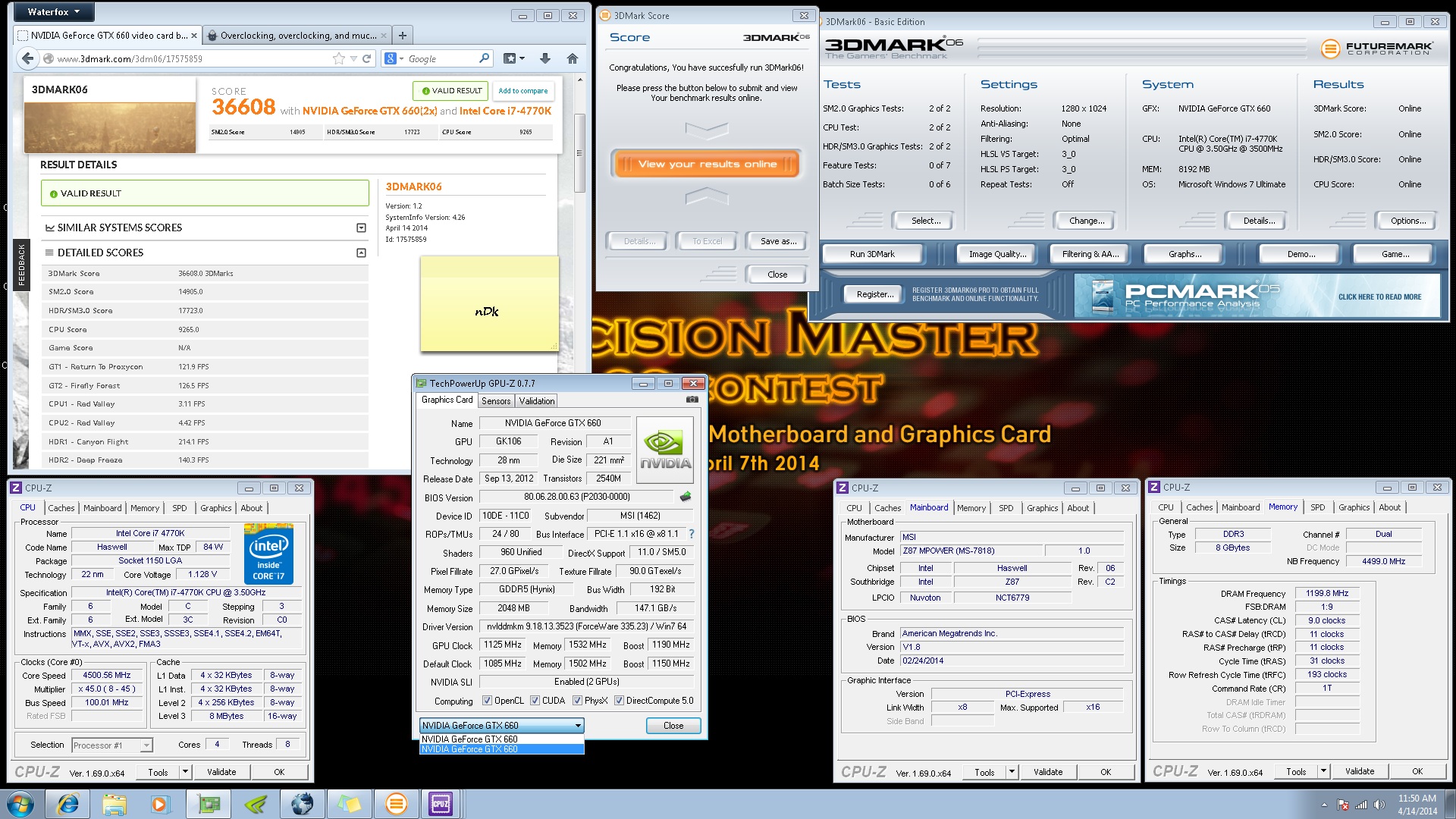Viewport: 1456px width, 819px height.
Task: Click the 3dmark.com URL address field
Action: pyautogui.click(x=193, y=58)
